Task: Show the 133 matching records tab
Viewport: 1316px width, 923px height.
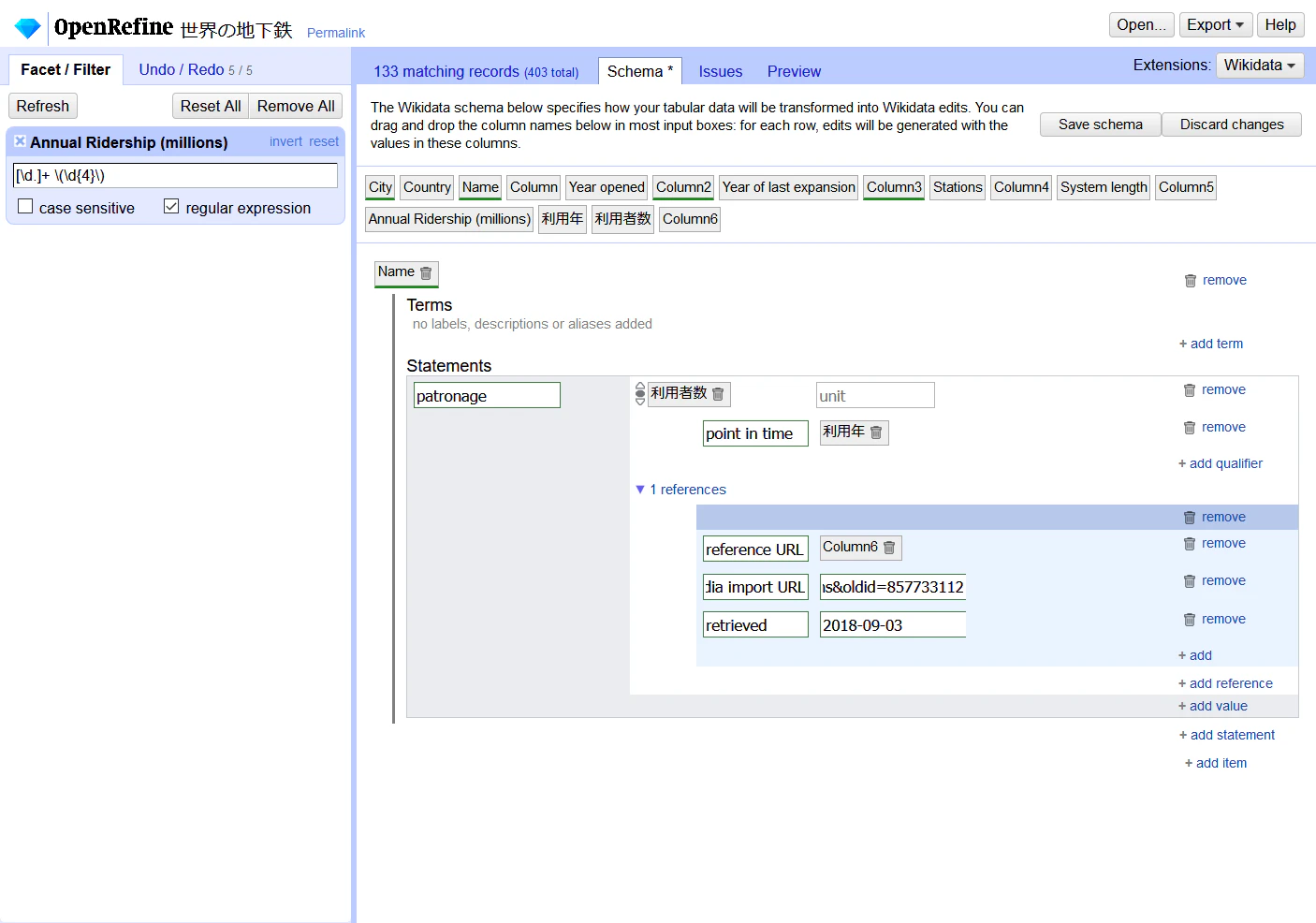Action: pos(475,71)
